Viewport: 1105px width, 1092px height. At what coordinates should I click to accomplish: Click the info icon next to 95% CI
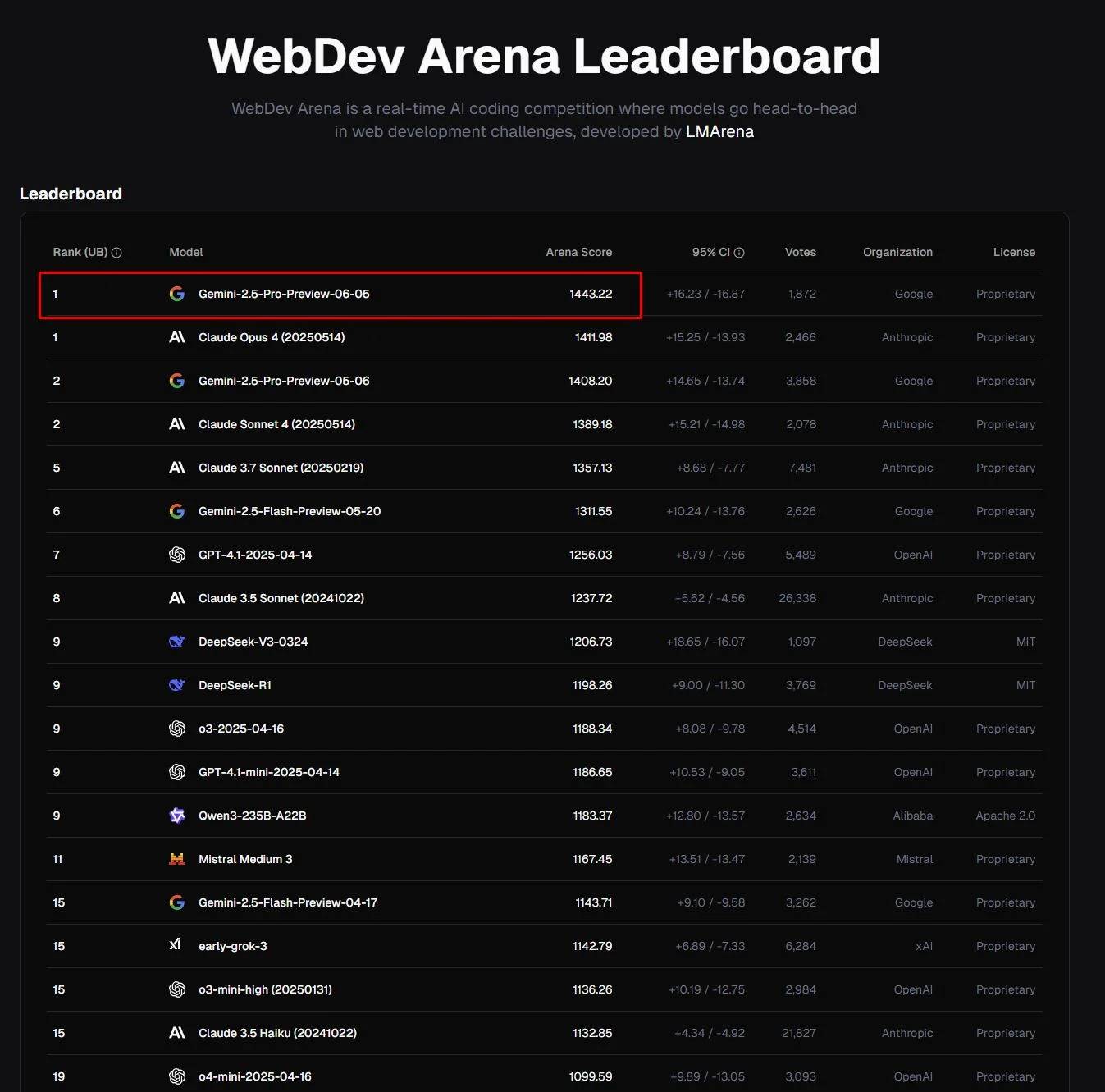coord(739,253)
